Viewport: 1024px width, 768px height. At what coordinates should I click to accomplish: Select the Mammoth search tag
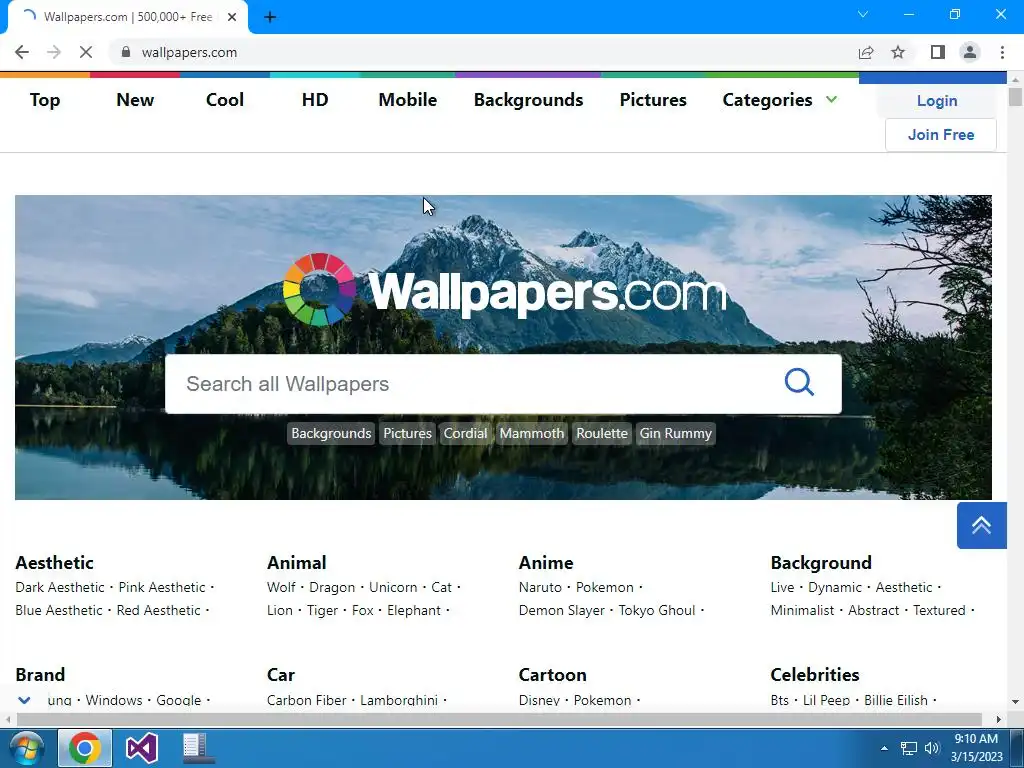point(532,434)
